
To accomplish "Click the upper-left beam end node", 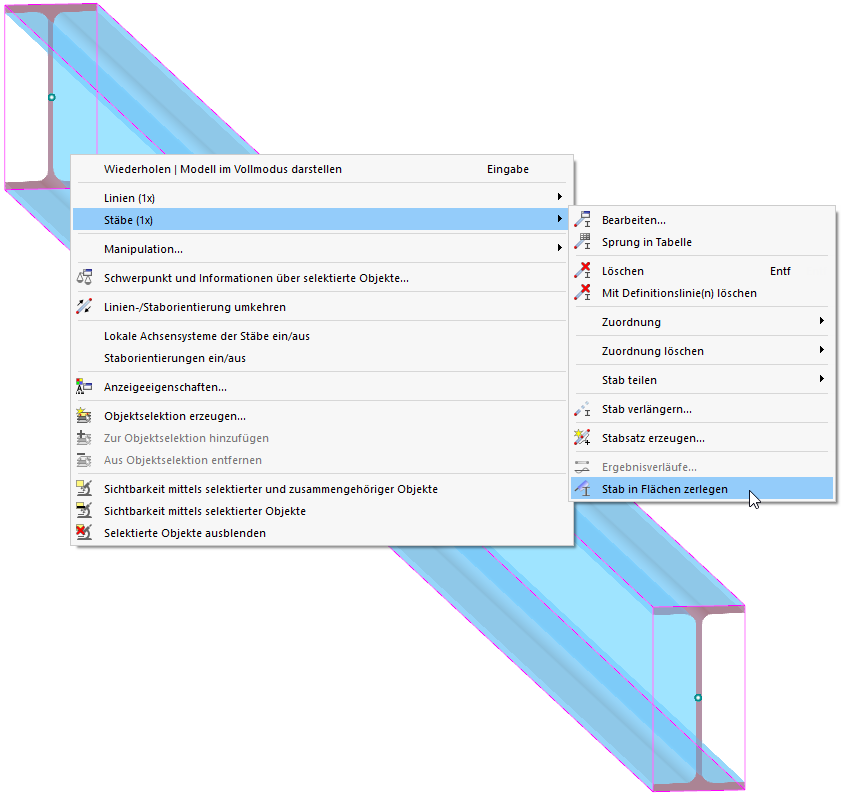I will [51, 97].
